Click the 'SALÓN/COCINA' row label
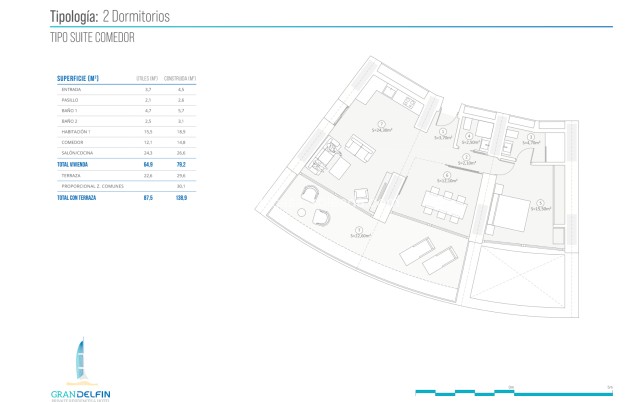Viewport: 630px width, 402px height. 77,153
